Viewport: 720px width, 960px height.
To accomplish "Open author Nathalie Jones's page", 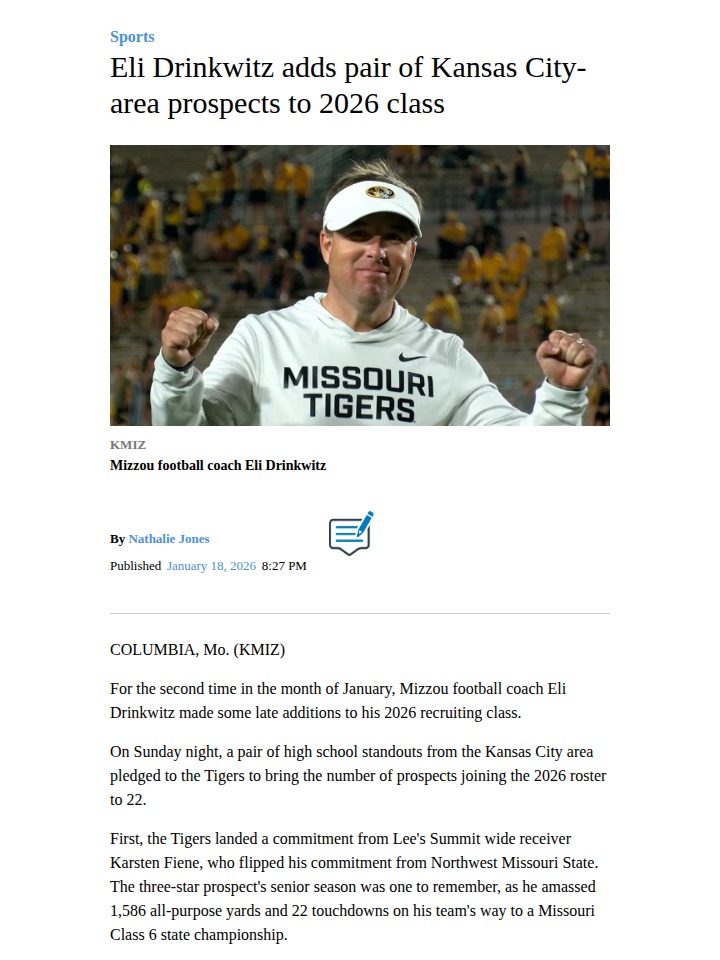I will point(169,539).
